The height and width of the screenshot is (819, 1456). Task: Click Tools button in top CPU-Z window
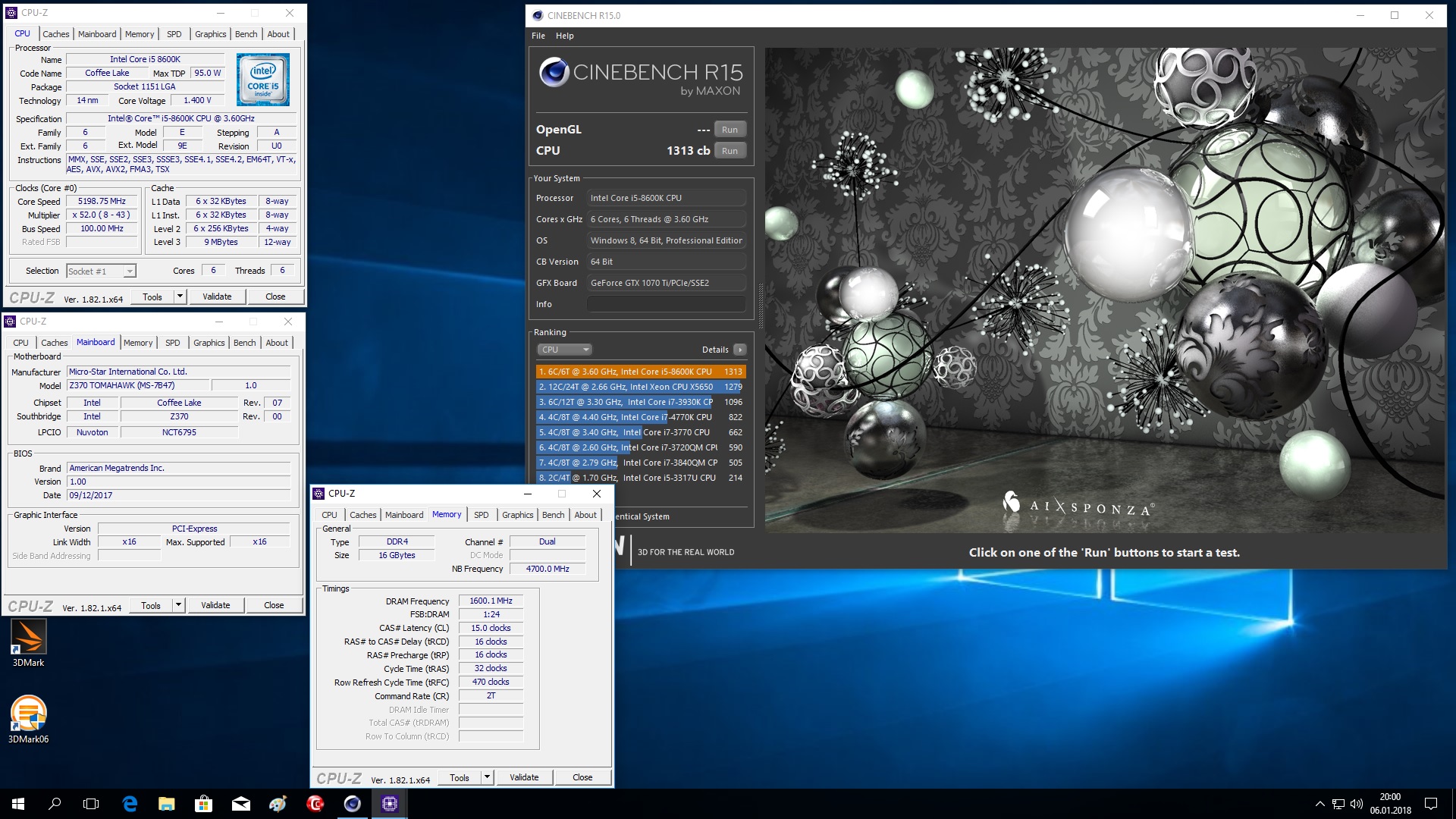[x=152, y=297]
